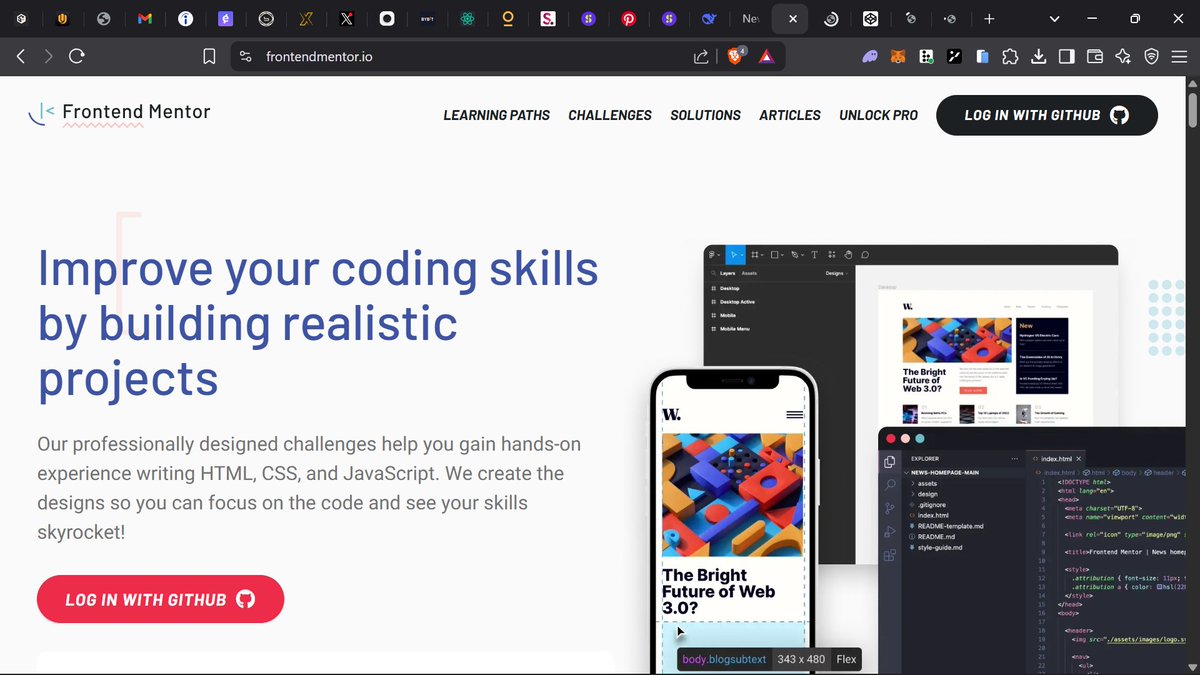The image size is (1200, 675).
Task: Switch to the React logo tab
Action: tap(467, 18)
